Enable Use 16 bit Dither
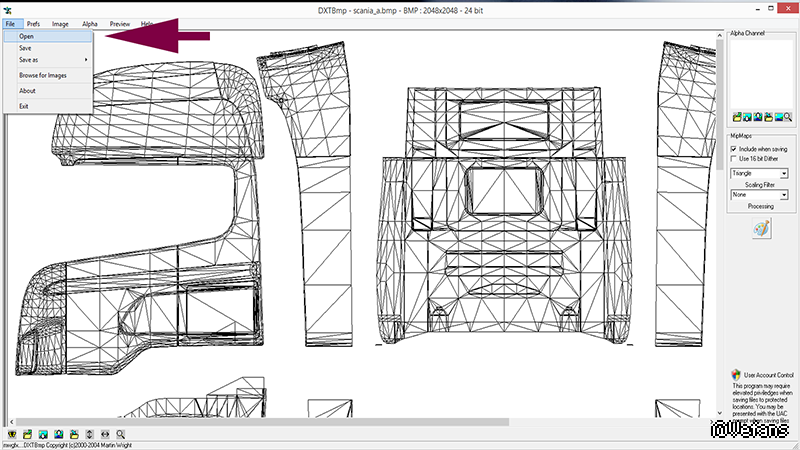Screen dimensions: 800x450 coord(734,158)
